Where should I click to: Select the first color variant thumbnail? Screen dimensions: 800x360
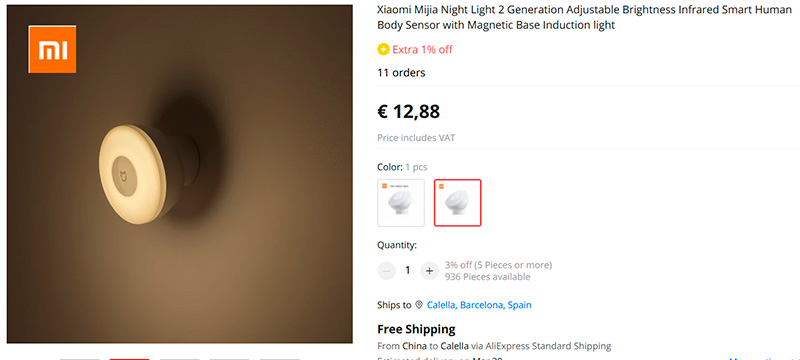[x=401, y=202]
